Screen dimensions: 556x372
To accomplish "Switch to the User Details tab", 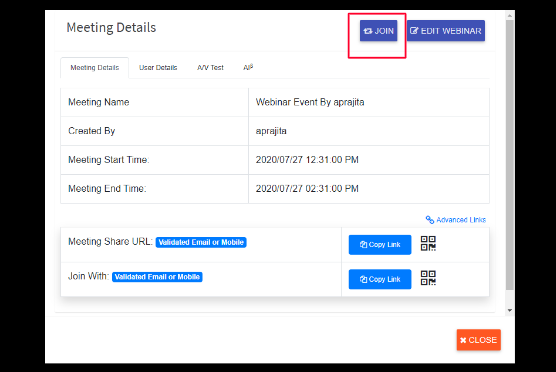I will (158, 67).
